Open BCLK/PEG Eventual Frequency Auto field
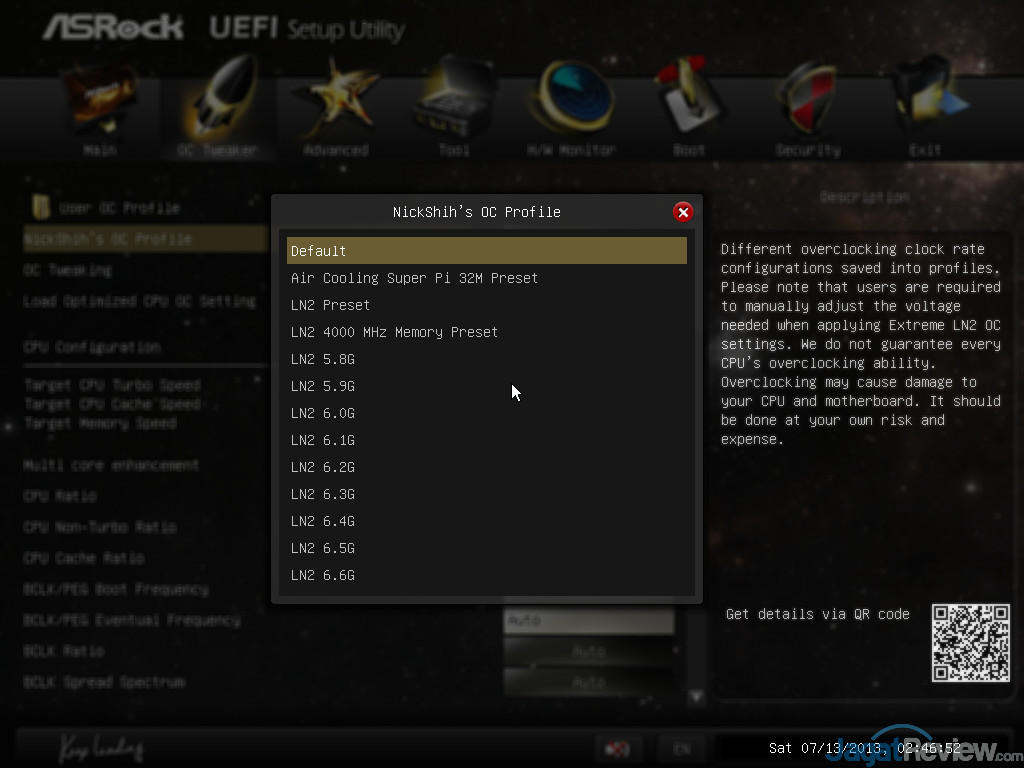 pyautogui.click(x=588, y=620)
